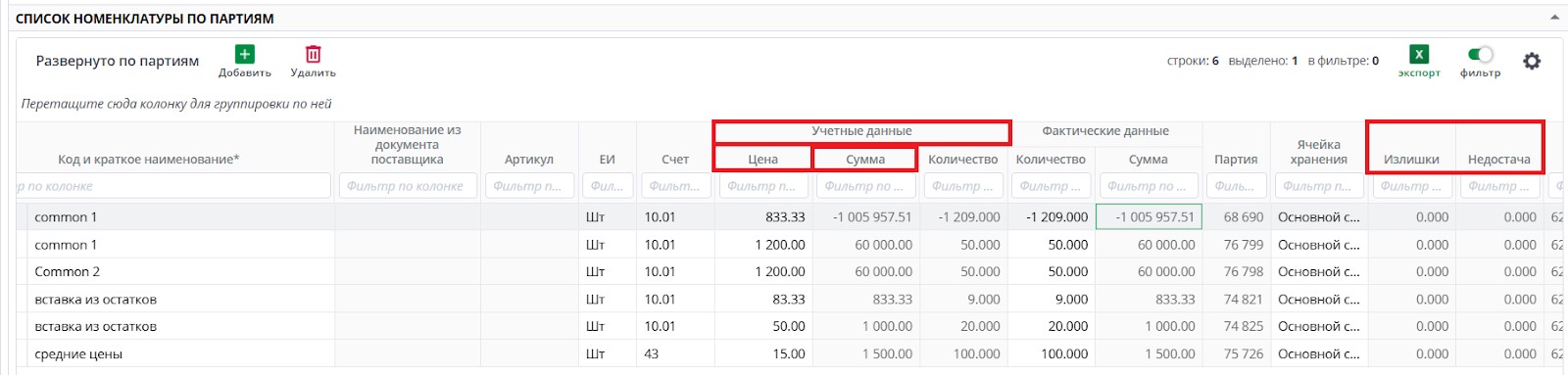Sort by Сумма under Учетные данные
This screenshot has width=1568, height=375.
pyautogui.click(x=865, y=159)
